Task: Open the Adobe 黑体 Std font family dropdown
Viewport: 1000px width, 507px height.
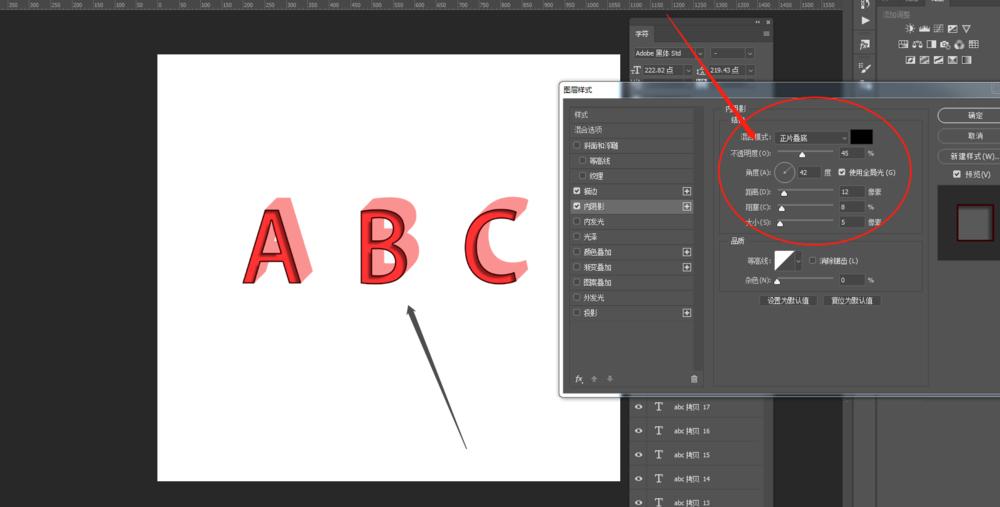Action: 669,54
